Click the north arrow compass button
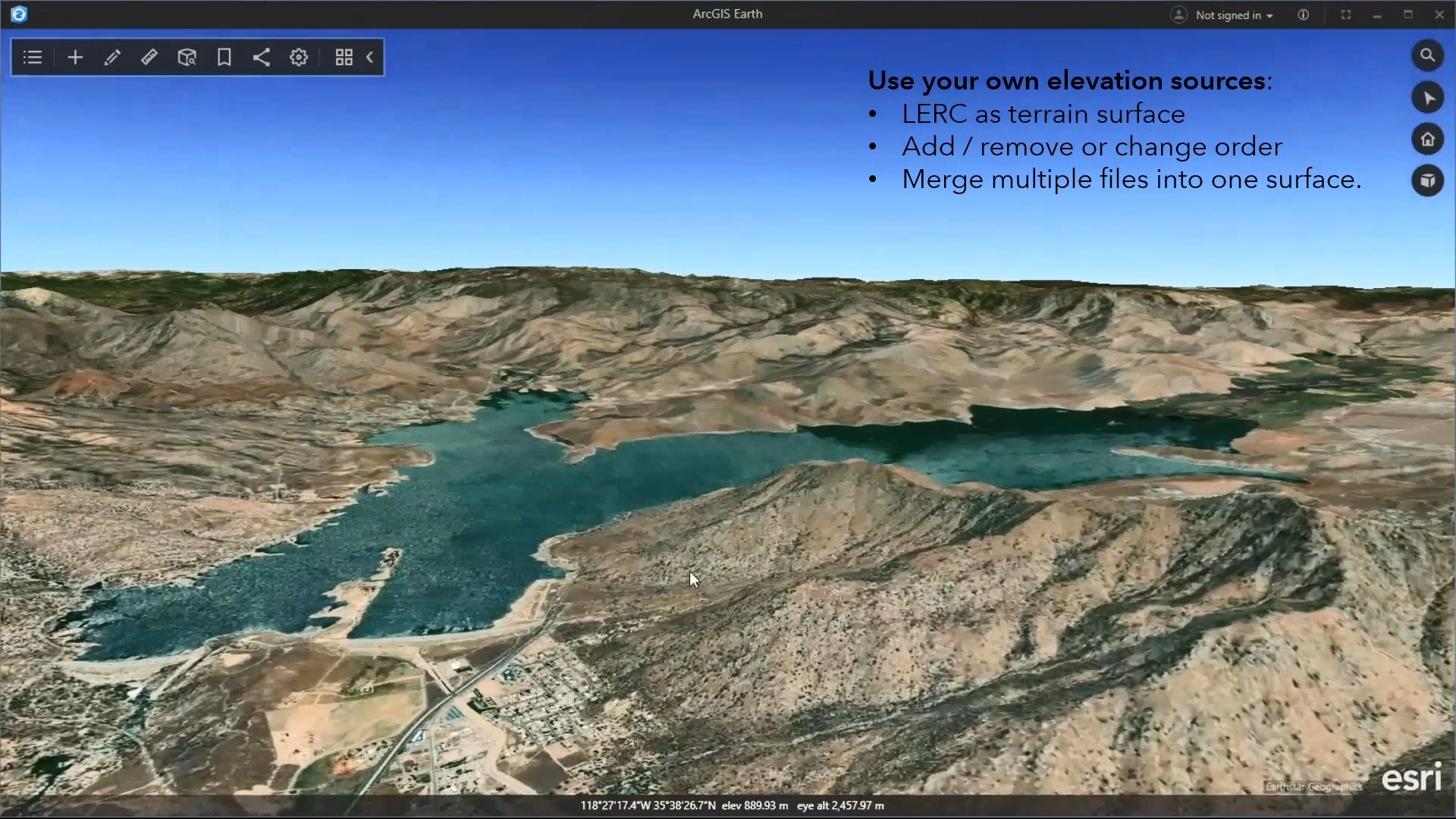The height and width of the screenshot is (819, 1456). tap(1427, 98)
